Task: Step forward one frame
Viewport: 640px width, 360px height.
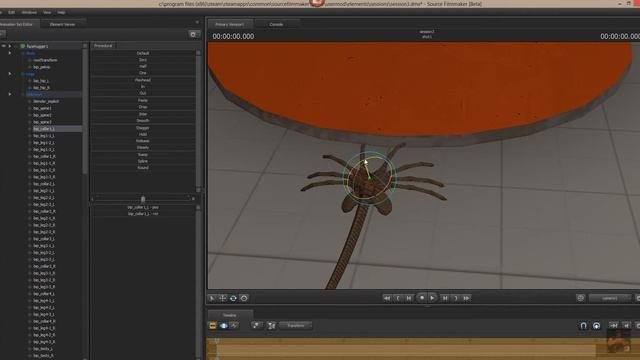Action: point(445,298)
